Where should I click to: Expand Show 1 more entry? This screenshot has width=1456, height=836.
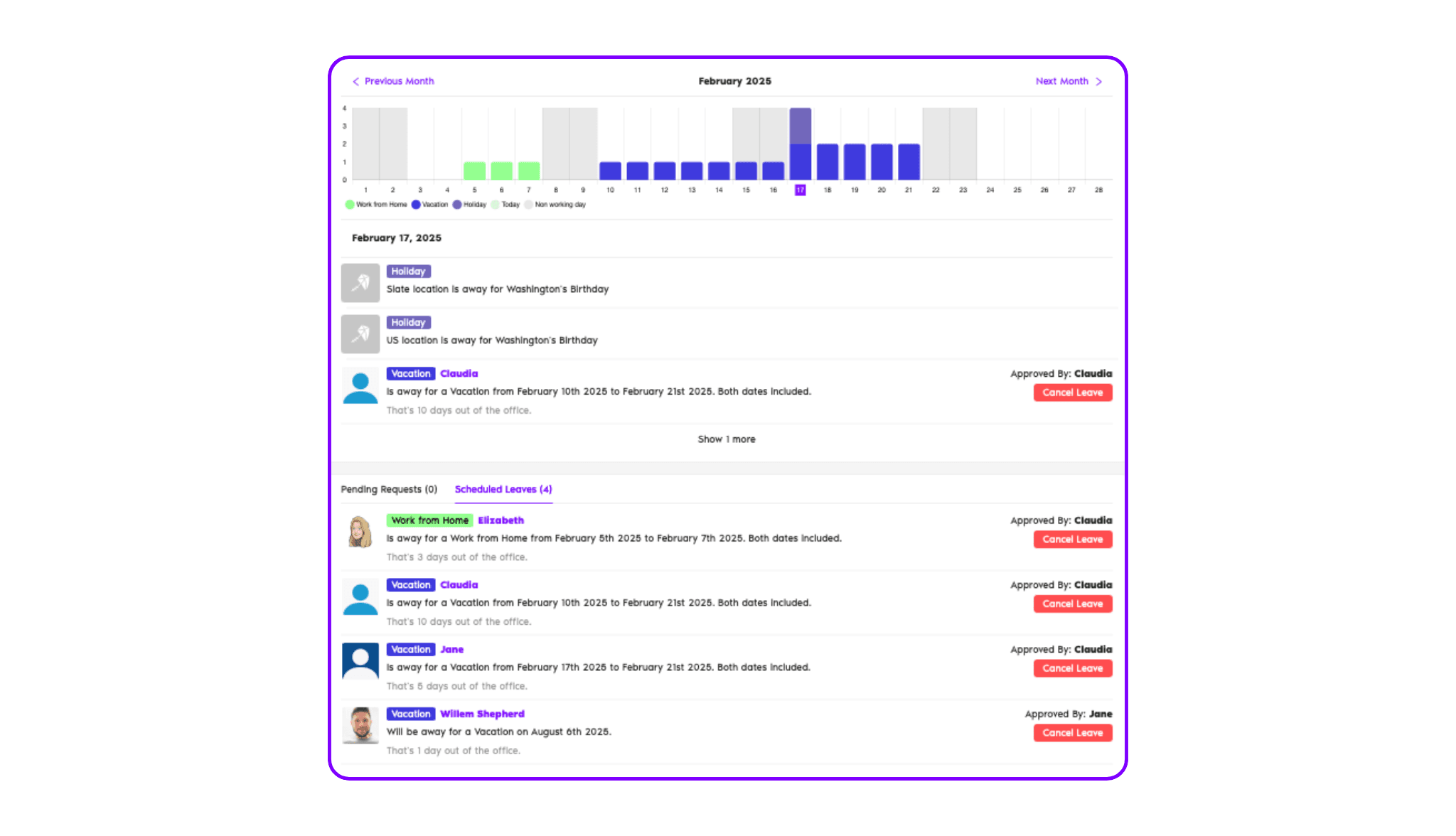[727, 439]
